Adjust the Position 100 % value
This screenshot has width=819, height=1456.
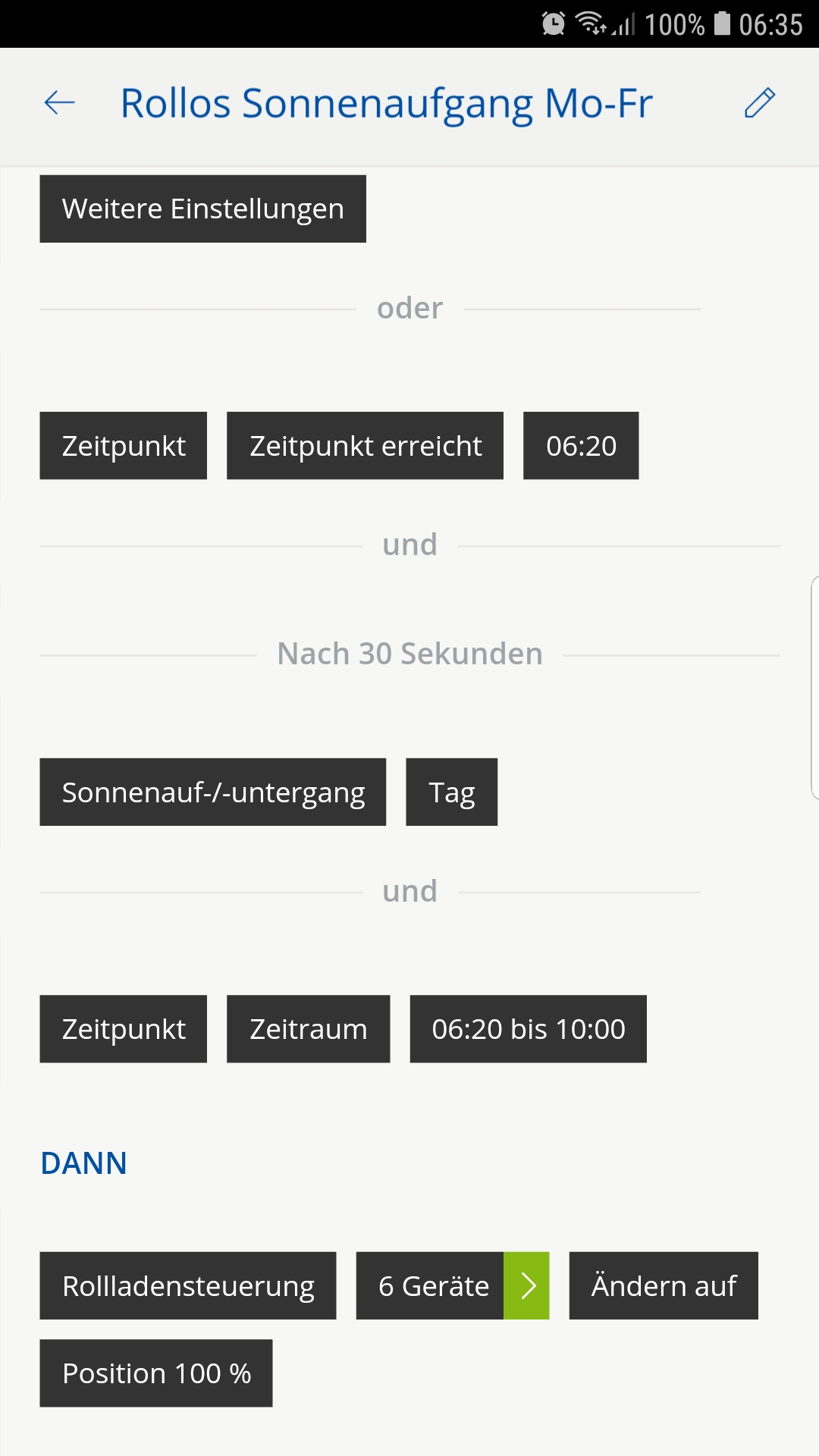coord(155,1373)
